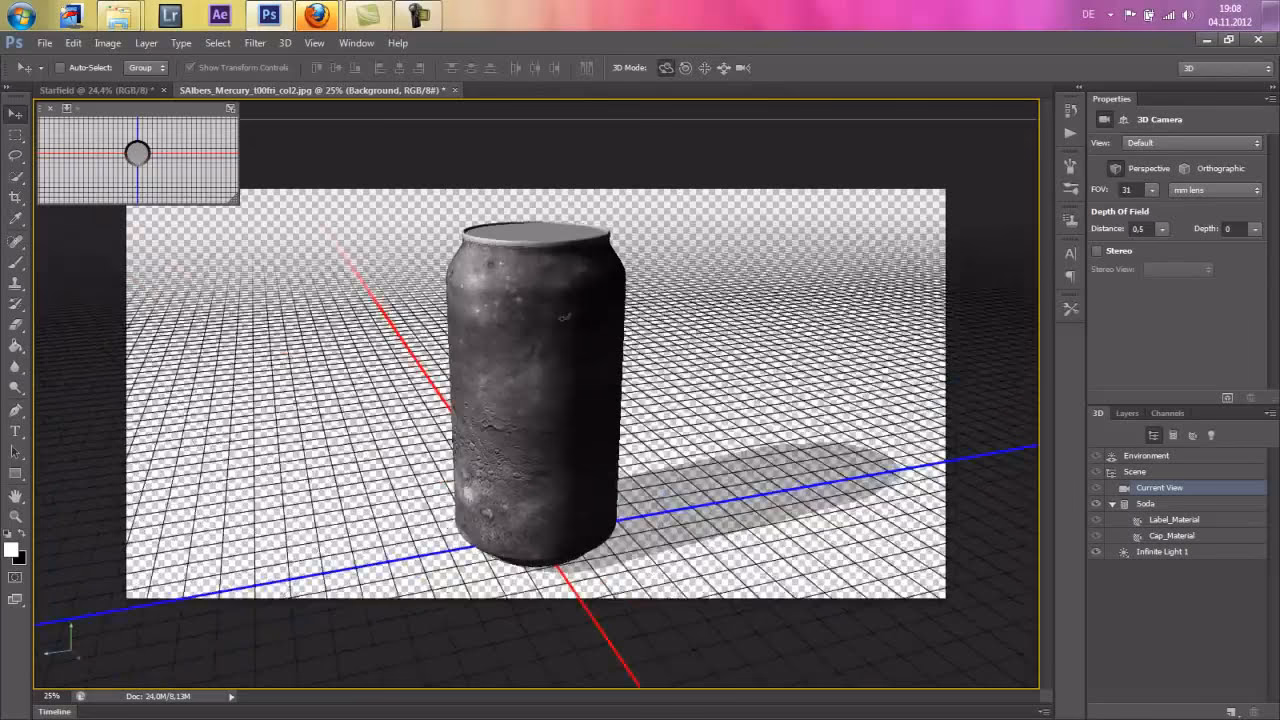Image resolution: width=1280 pixels, height=720 pixels.
Task: Enable the Auto-Select checkbox
Action: 60,68
